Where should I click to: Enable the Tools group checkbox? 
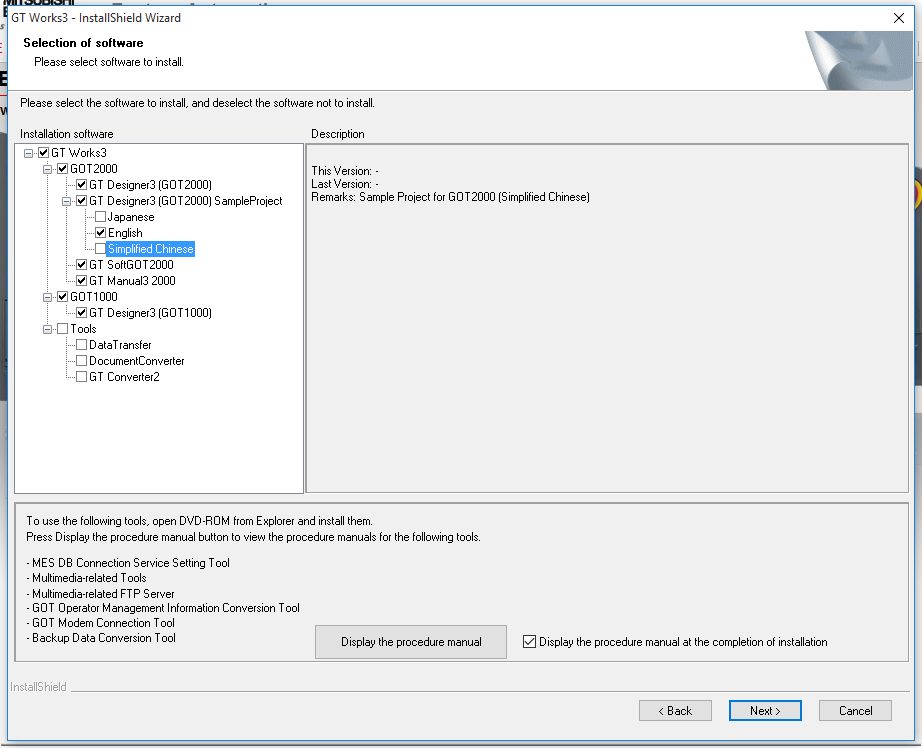(62, 329)
